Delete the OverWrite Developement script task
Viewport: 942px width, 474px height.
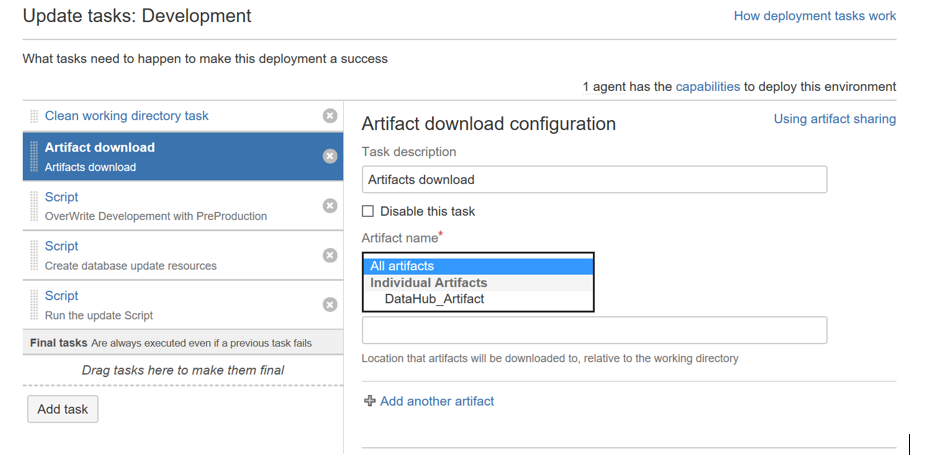click(x=330, y=205)
